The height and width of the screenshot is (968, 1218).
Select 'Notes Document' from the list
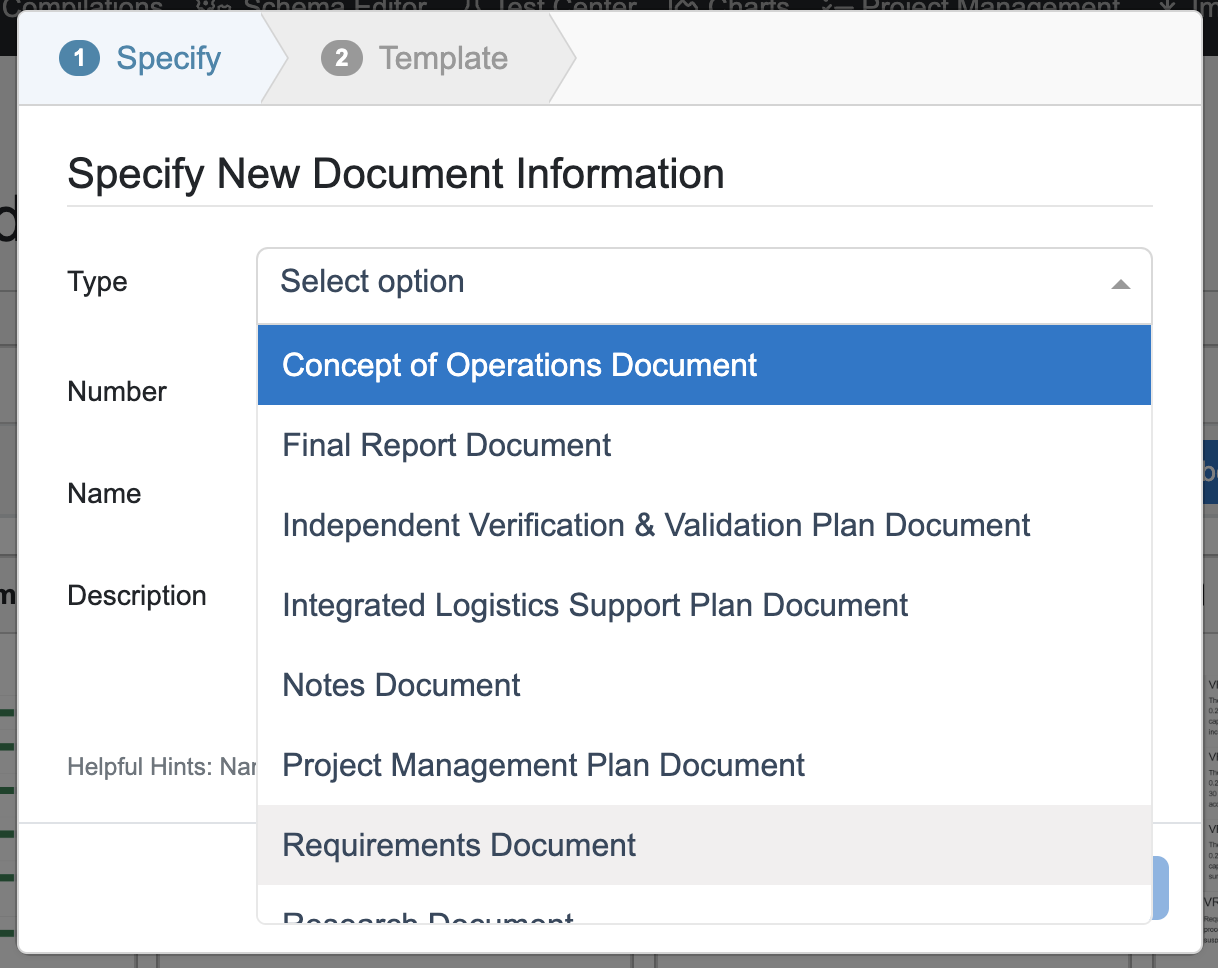pos(401,685)
